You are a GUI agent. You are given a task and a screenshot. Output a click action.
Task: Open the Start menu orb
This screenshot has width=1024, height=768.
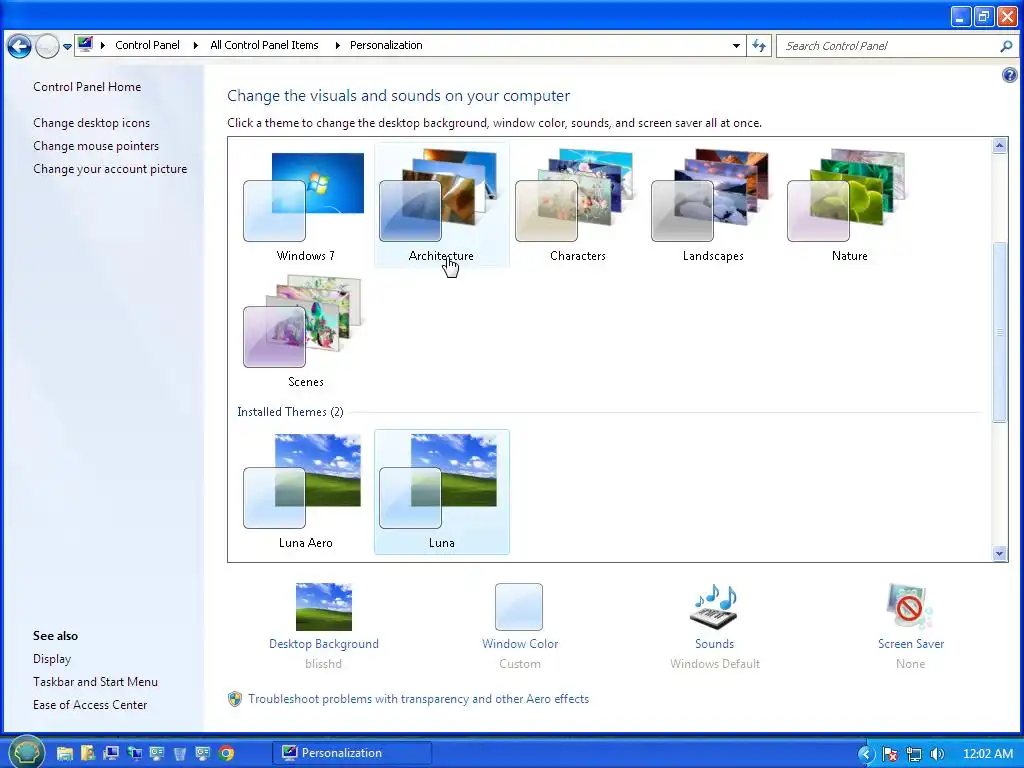coord(27,752)
